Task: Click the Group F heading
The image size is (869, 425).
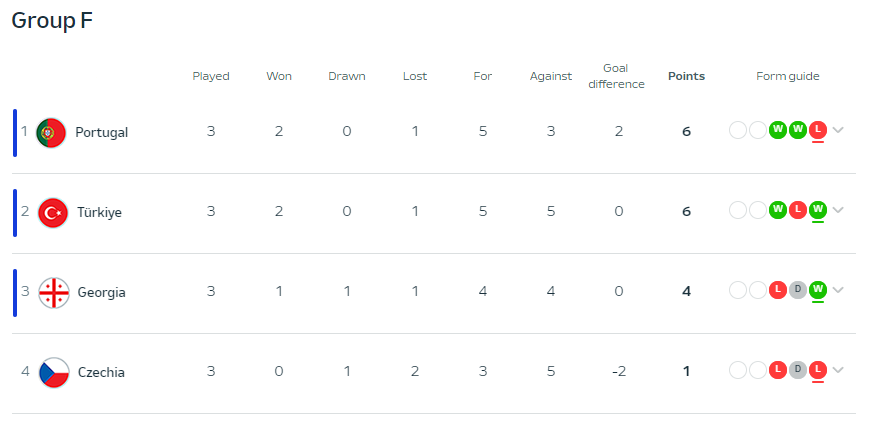Action: [52, 21]
